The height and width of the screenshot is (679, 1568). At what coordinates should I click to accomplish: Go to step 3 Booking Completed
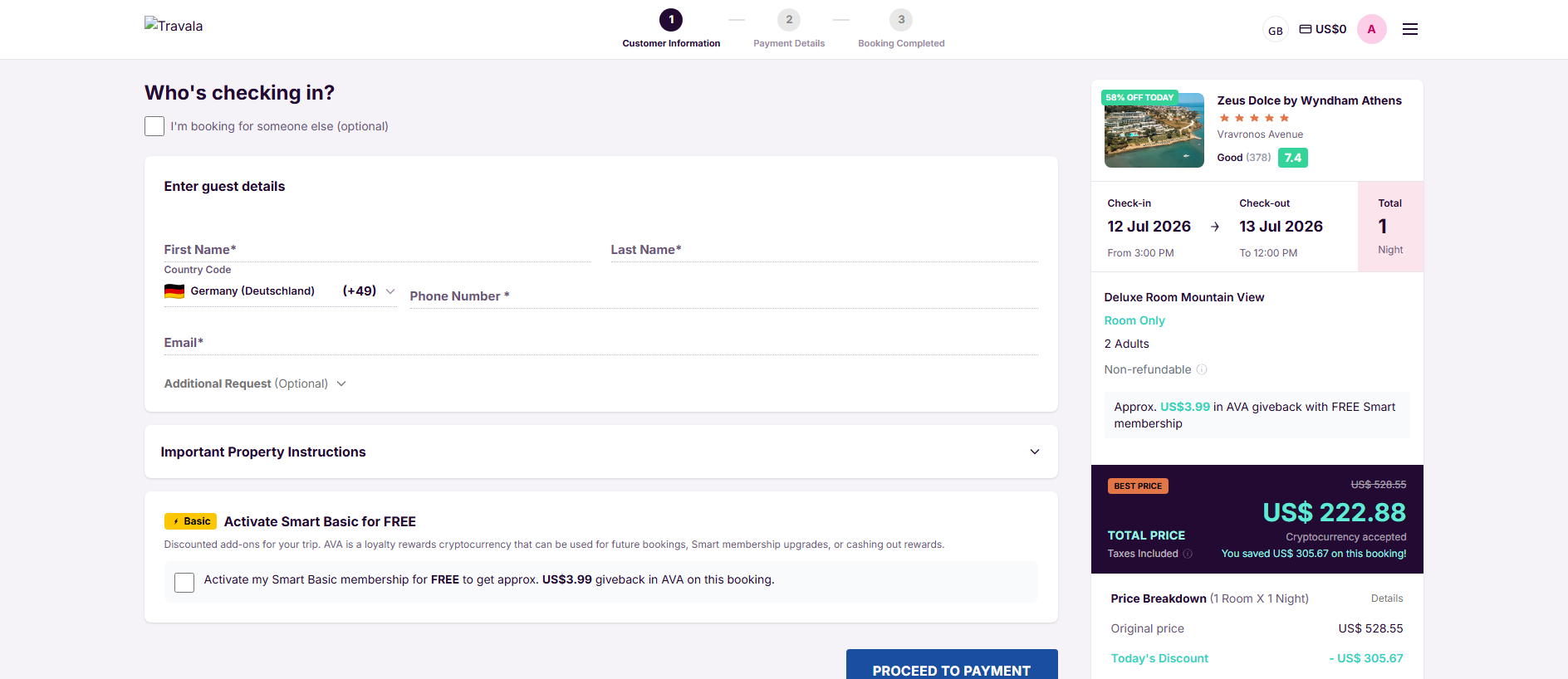coord(901,29)
